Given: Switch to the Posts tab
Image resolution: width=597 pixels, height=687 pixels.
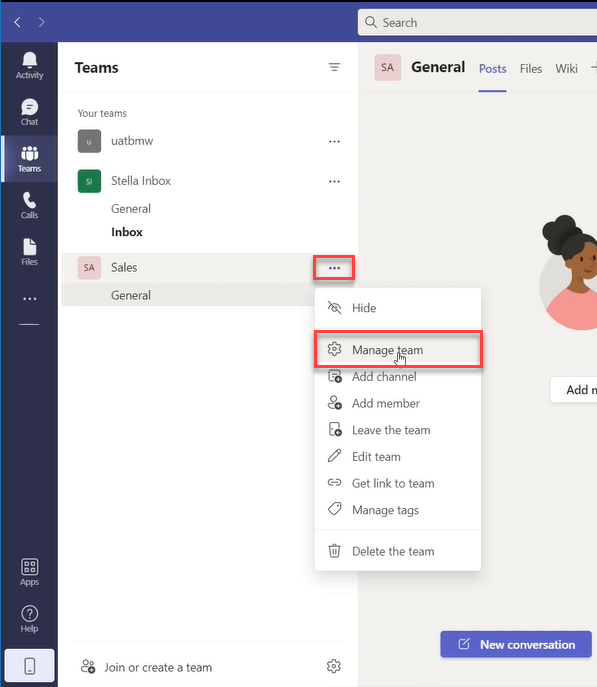Looking at the screenshot, I should tap(492, 69).
